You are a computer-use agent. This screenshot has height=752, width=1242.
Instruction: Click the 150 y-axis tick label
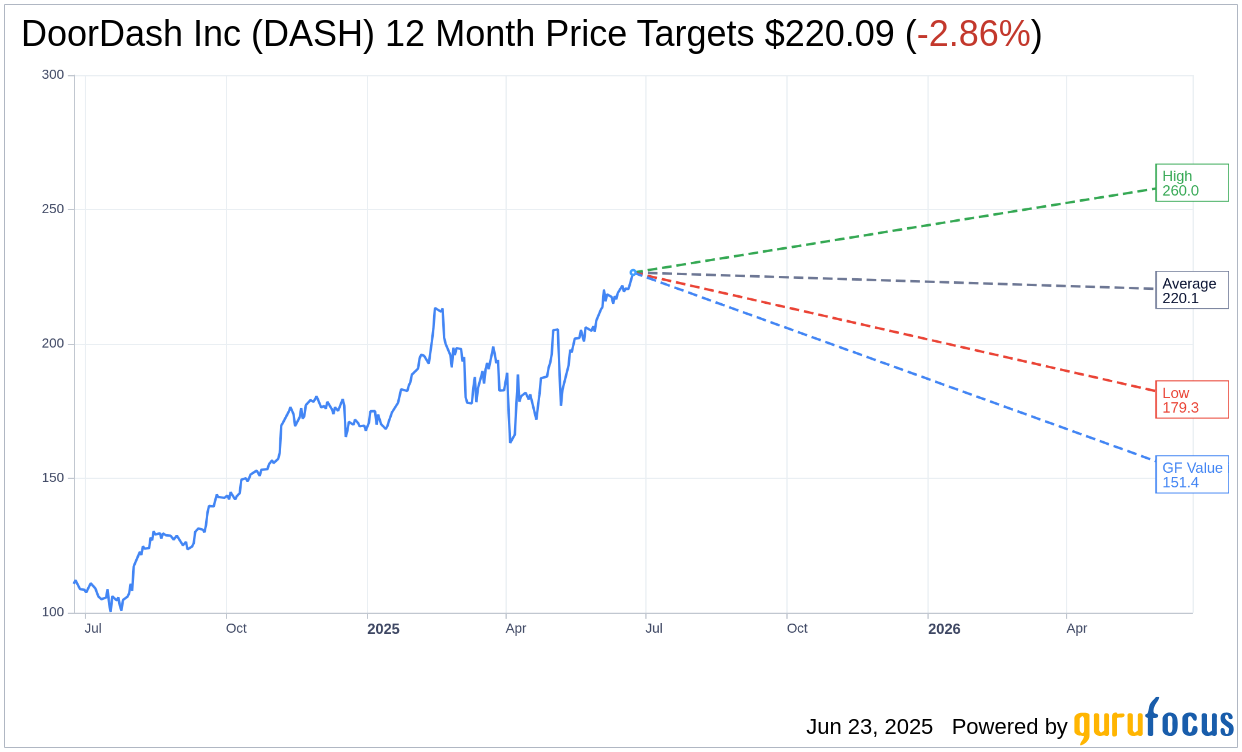click(x=53, y=478)
